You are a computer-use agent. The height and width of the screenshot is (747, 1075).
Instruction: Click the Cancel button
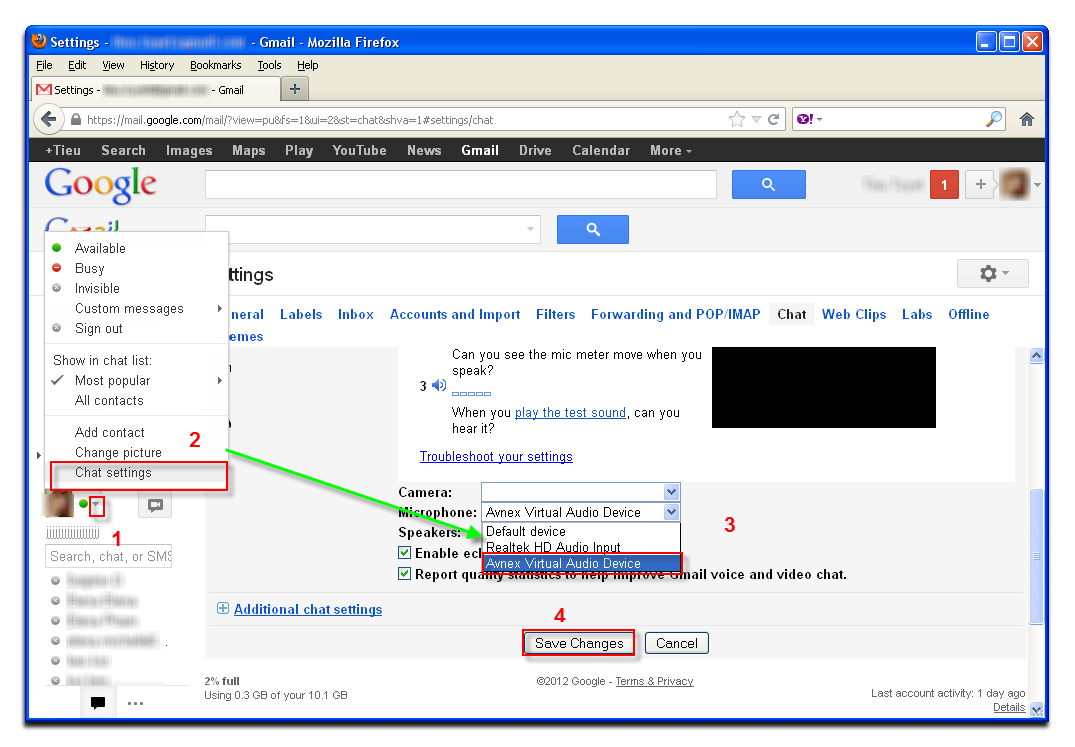677,643
